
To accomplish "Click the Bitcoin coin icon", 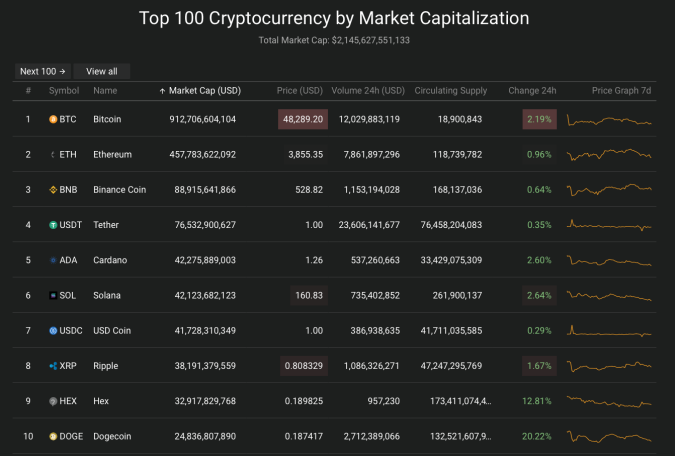I will point(53,119).
